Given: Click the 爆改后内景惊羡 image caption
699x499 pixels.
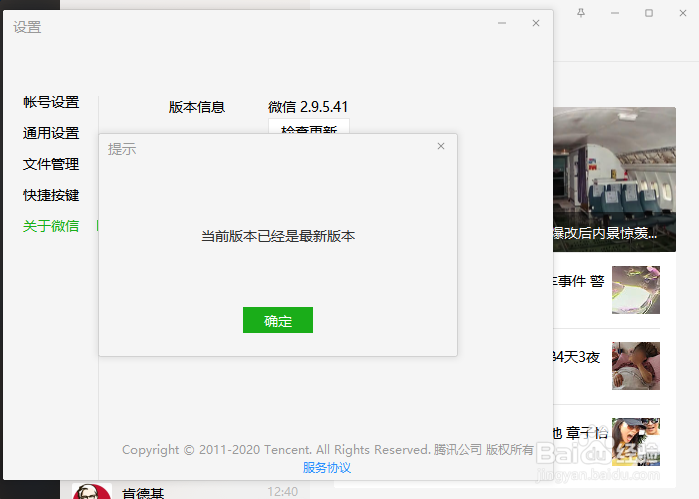Looking at the screenshot, I should pos(605,233).
